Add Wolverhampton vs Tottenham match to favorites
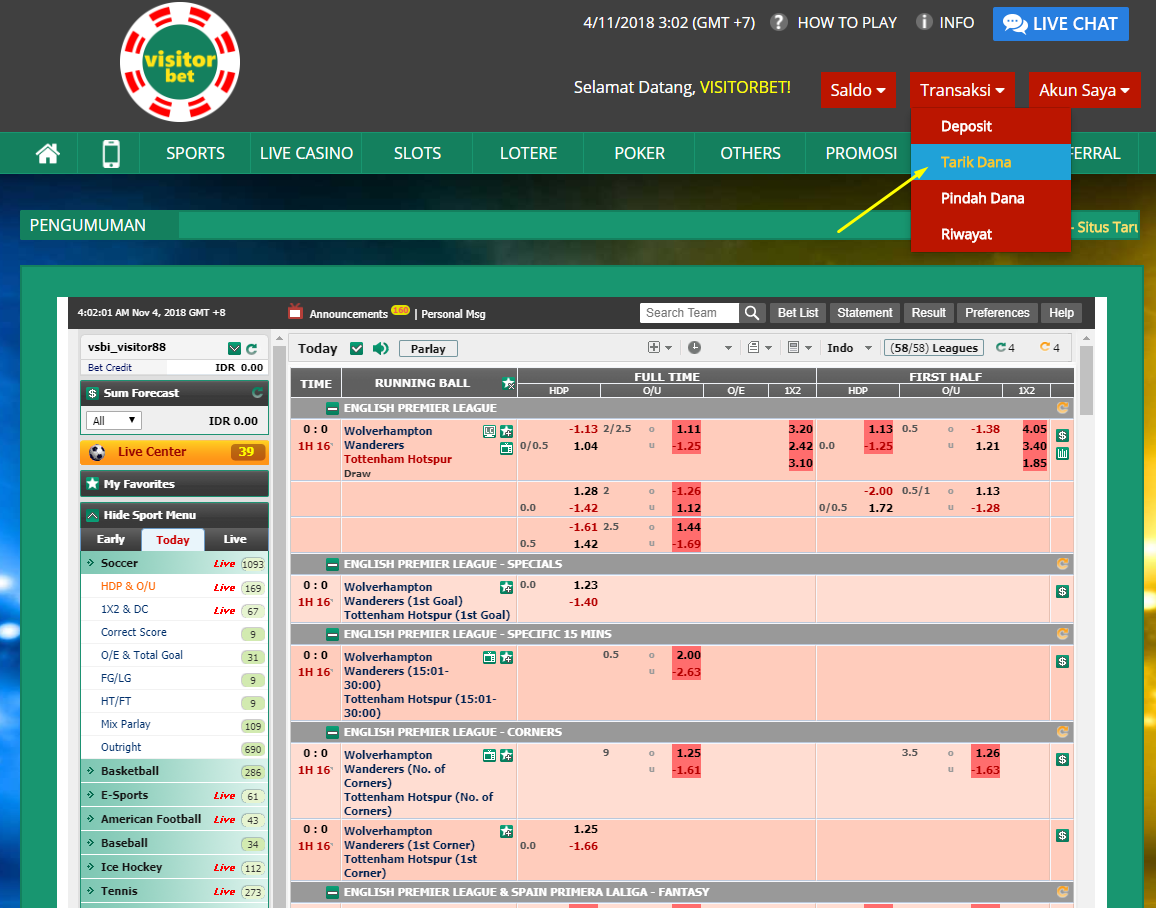This screenshot has height=908, width=1156. point(506,431)
